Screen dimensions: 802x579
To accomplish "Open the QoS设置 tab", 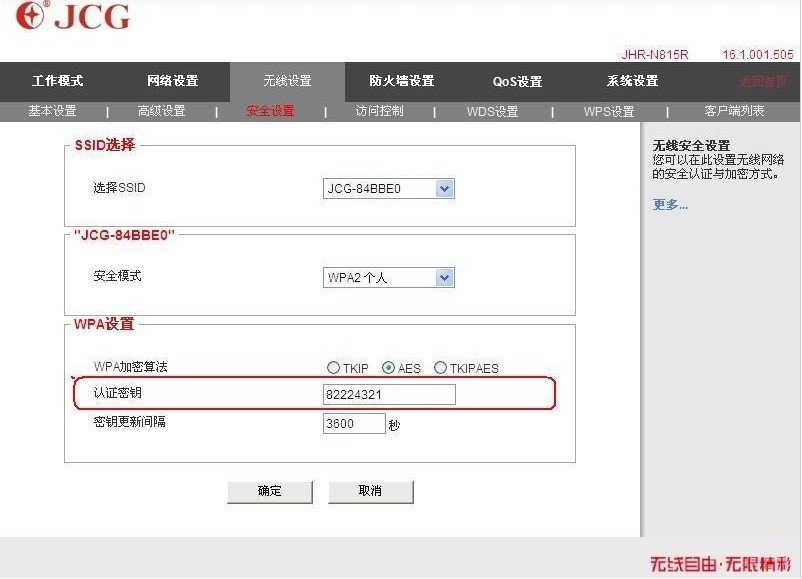I will coord(515,81).
